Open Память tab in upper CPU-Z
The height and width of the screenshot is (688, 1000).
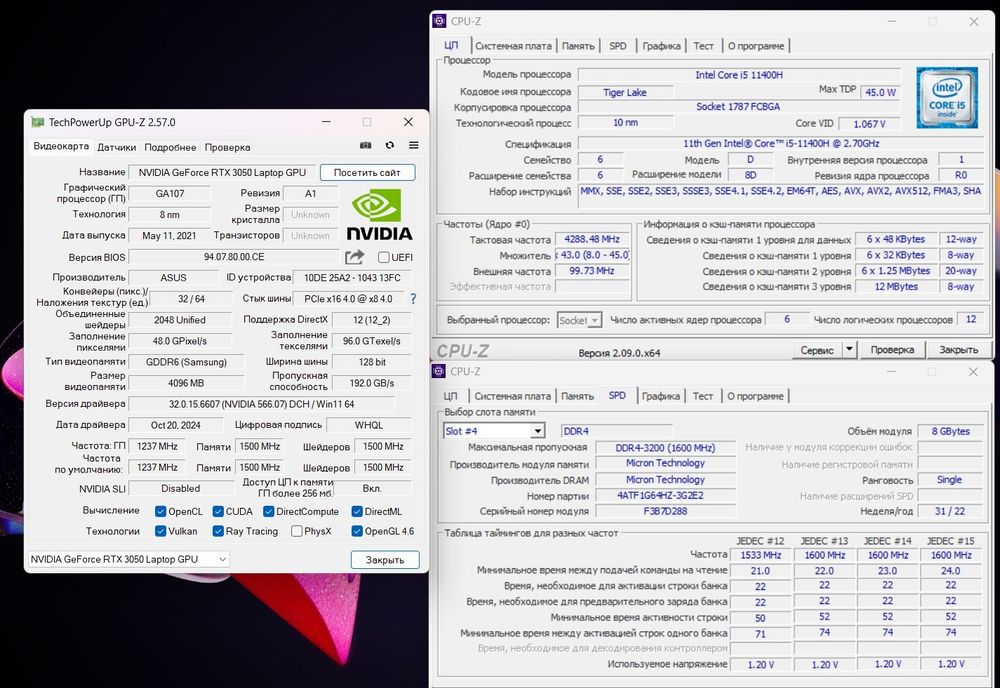pos(578,46)
